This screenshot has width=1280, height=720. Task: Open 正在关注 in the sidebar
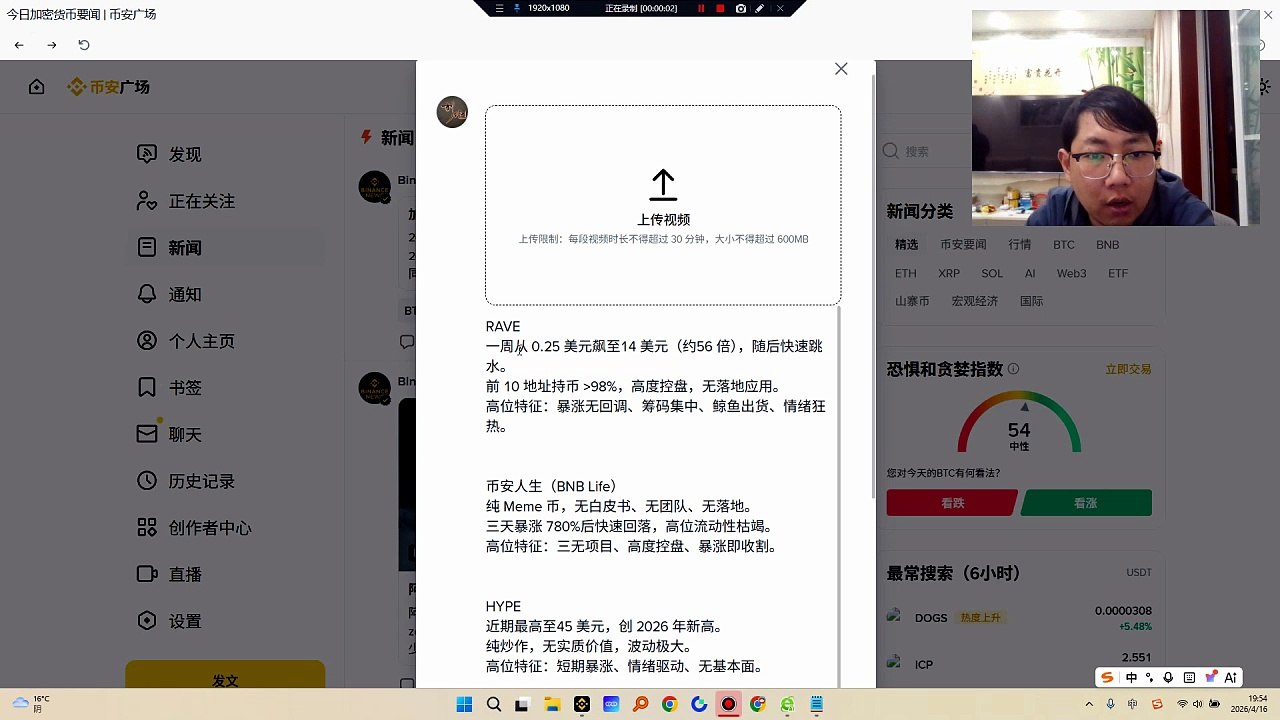click(x=186, y=201)
